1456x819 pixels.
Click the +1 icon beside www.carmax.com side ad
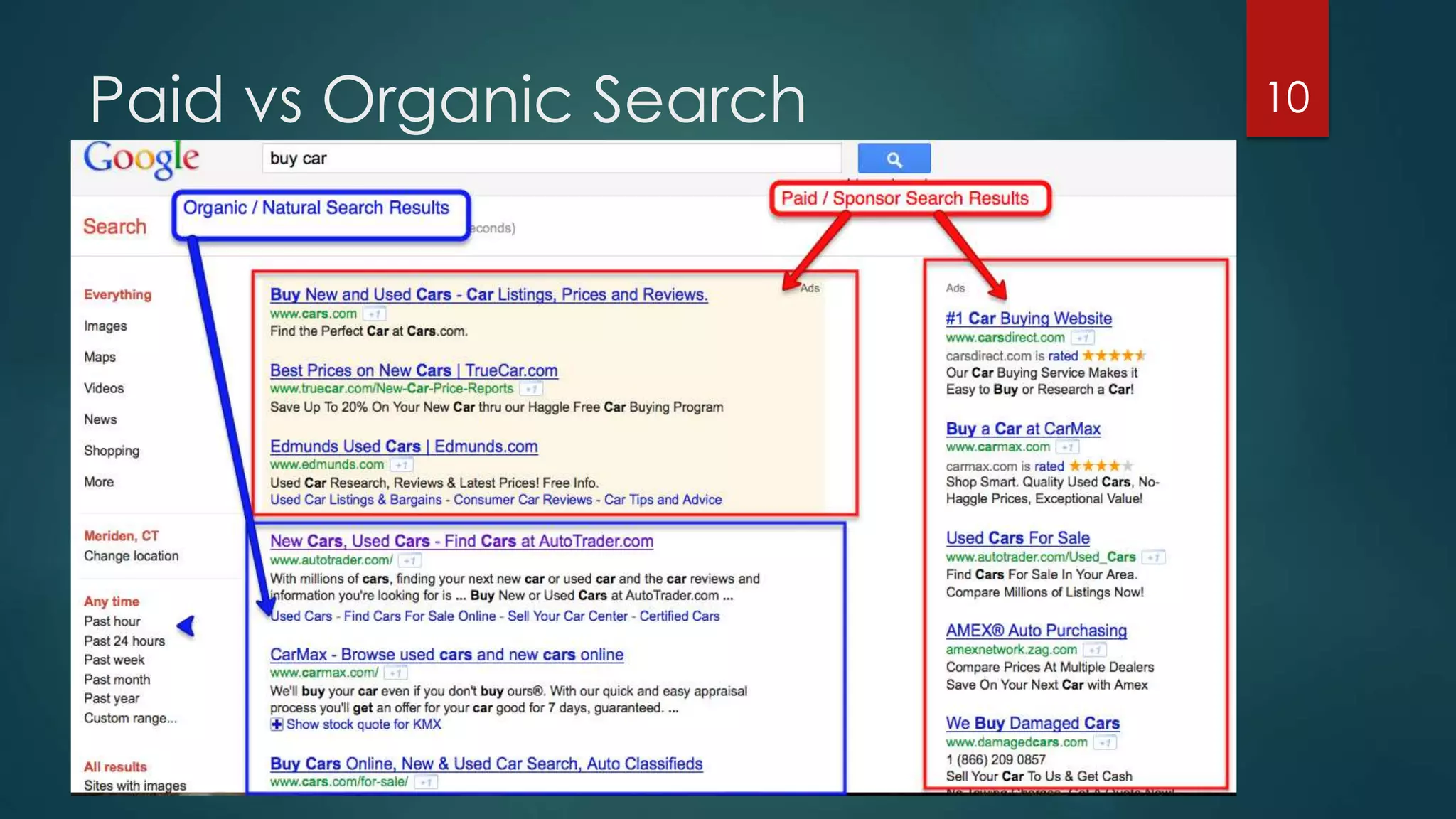click(1068, 447)
